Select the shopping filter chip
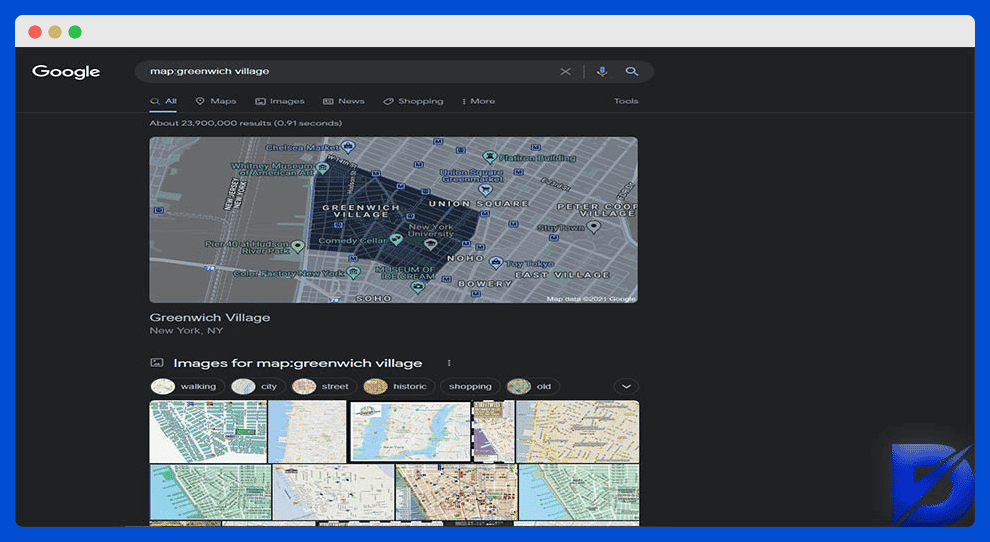This screenshot has width=990, height=542. (x=470, y=387)
